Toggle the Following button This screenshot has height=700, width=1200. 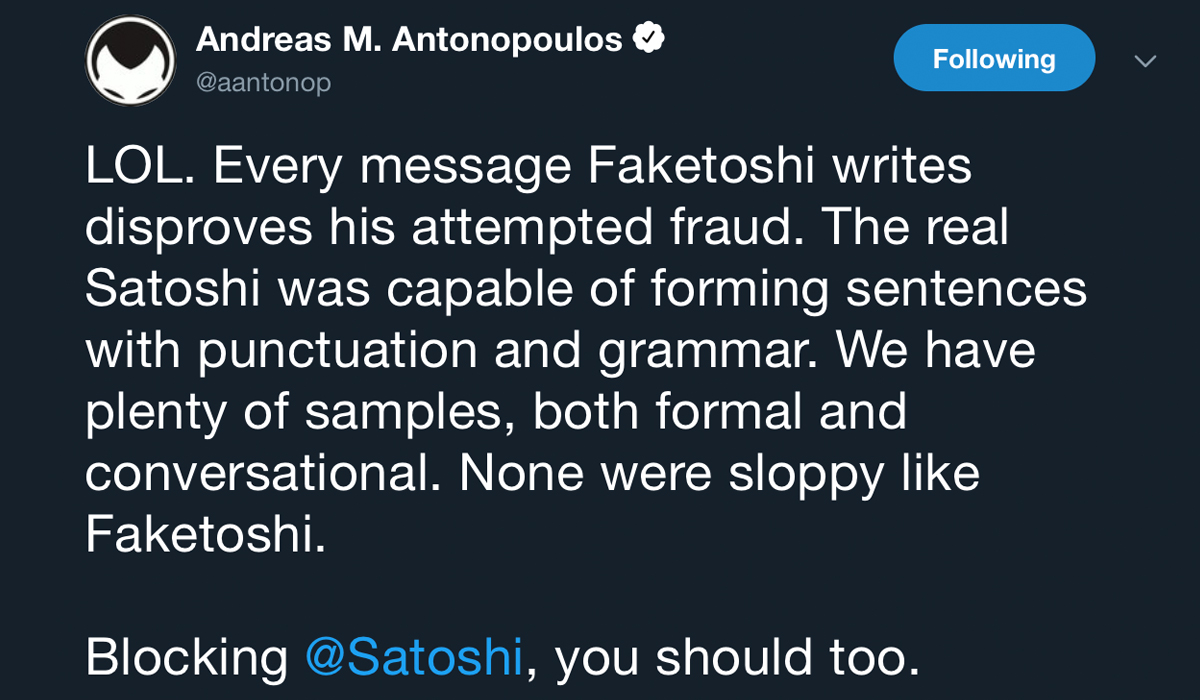(993, 59)
